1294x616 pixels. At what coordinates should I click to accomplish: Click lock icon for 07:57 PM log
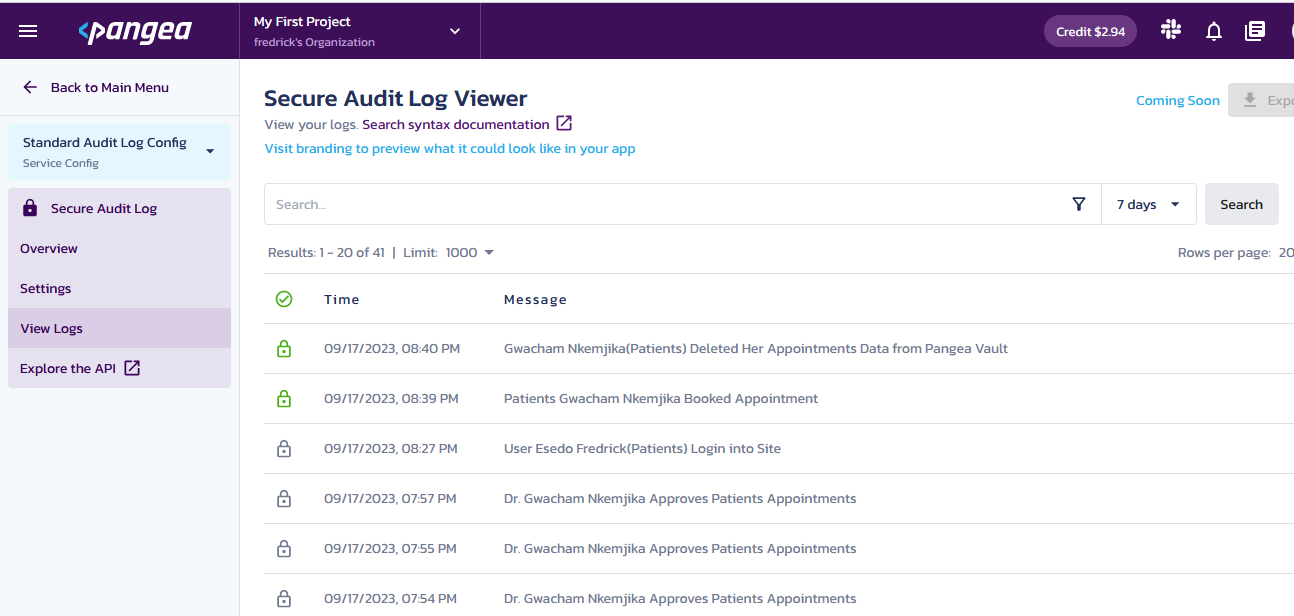pyautogui.click(x=284, y=499)
